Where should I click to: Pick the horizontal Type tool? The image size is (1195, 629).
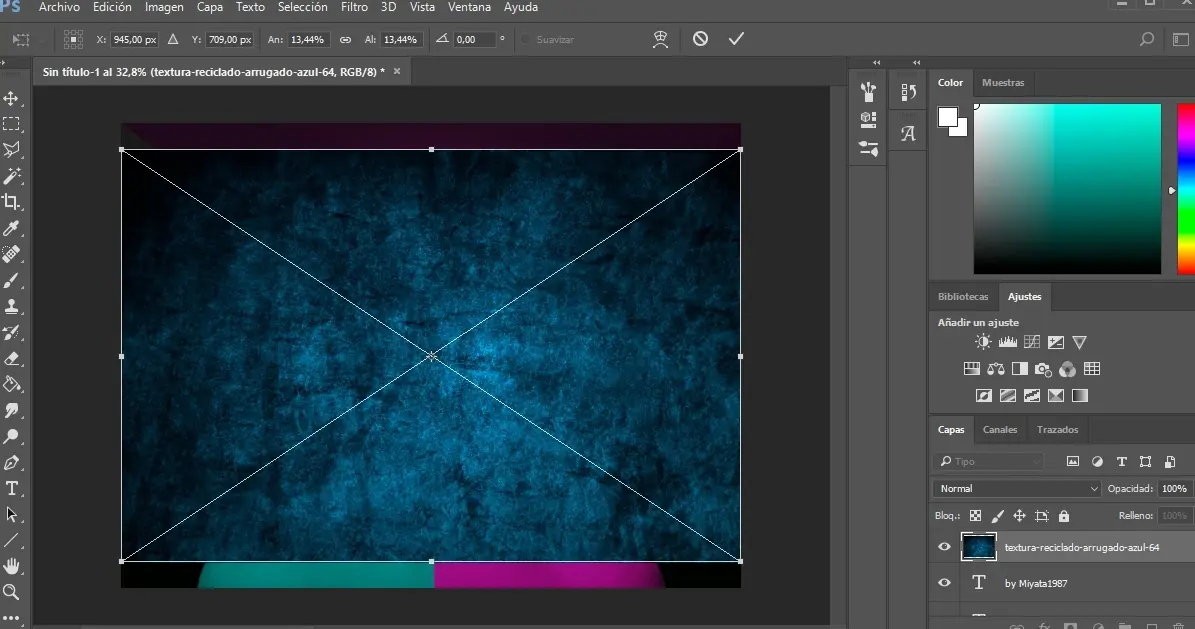tap(12, 488)
